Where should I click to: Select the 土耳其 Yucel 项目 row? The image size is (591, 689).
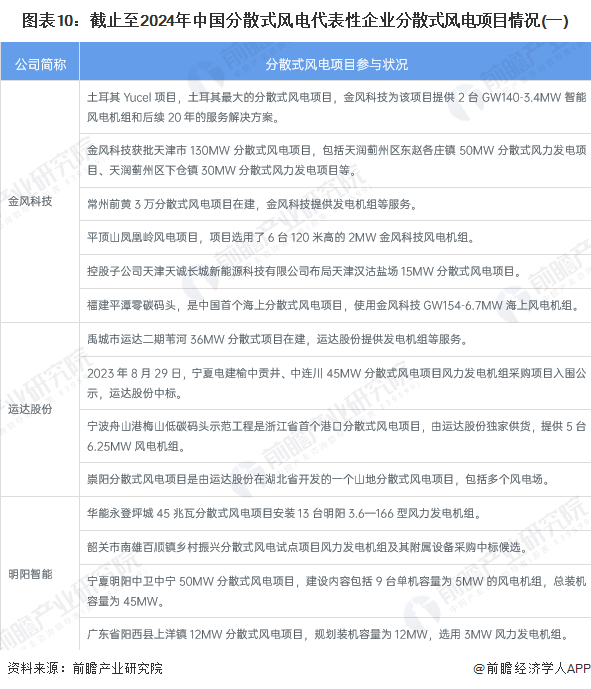(336, 107)
